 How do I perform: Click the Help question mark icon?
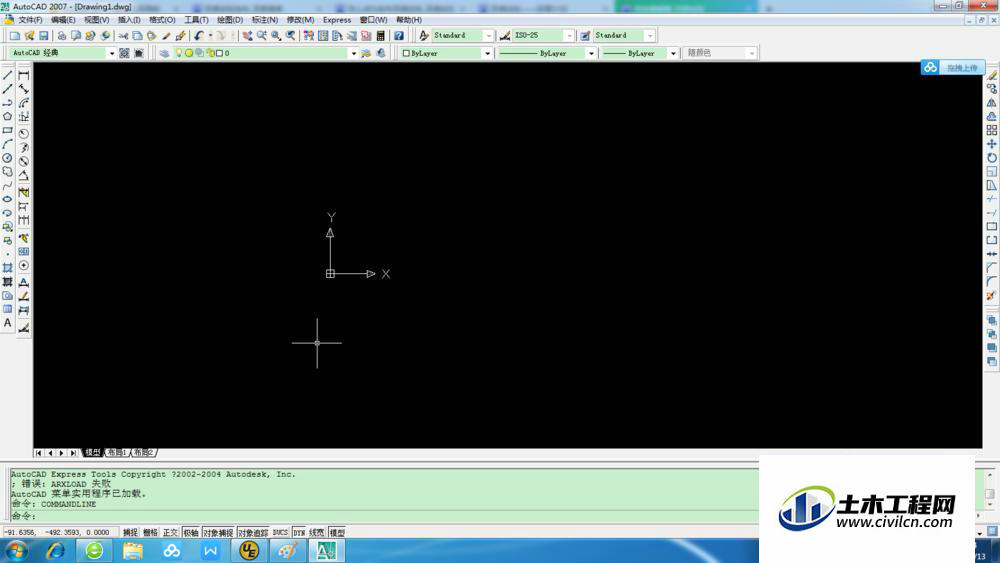(399, 36)
